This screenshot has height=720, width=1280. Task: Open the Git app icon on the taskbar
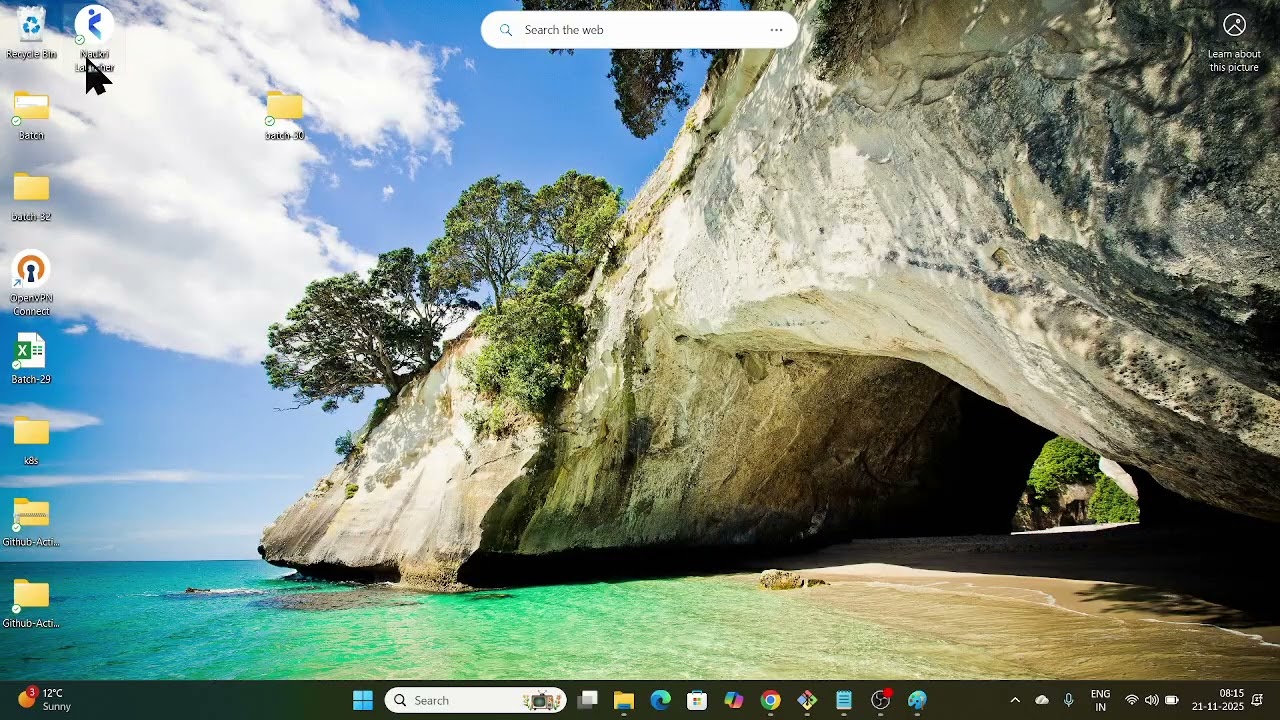click(807, 700)
